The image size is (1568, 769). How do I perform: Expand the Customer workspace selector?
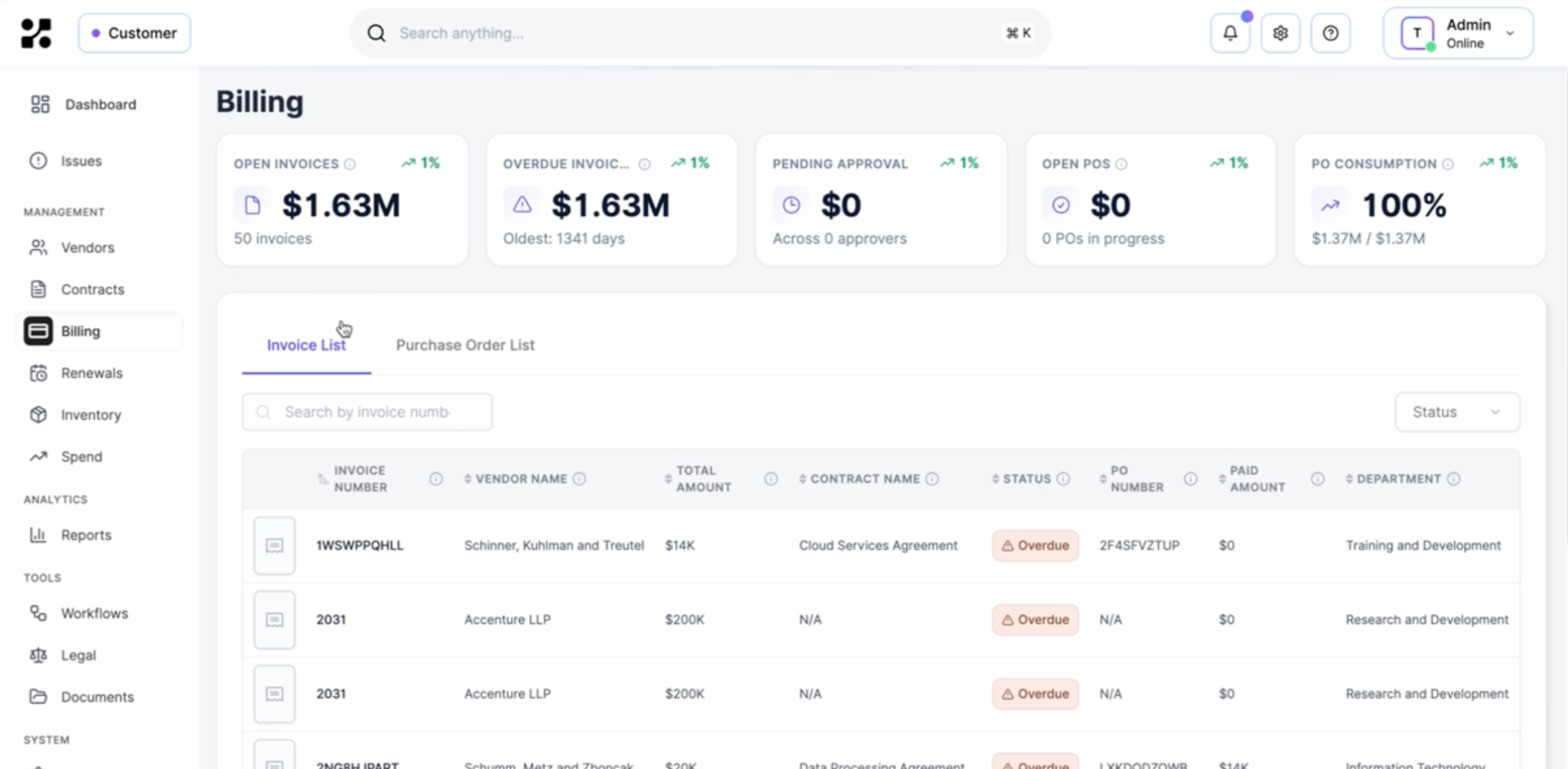(134, 33)
